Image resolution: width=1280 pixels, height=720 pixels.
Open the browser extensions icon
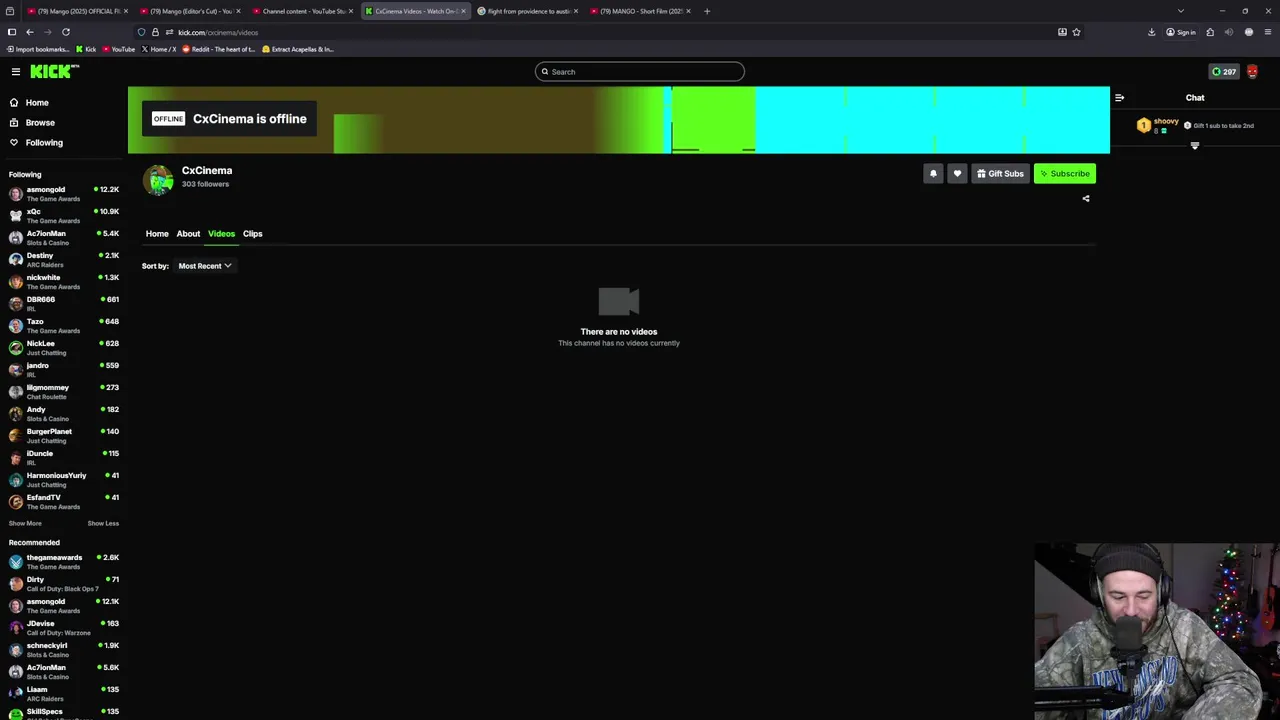point(1210,32)
